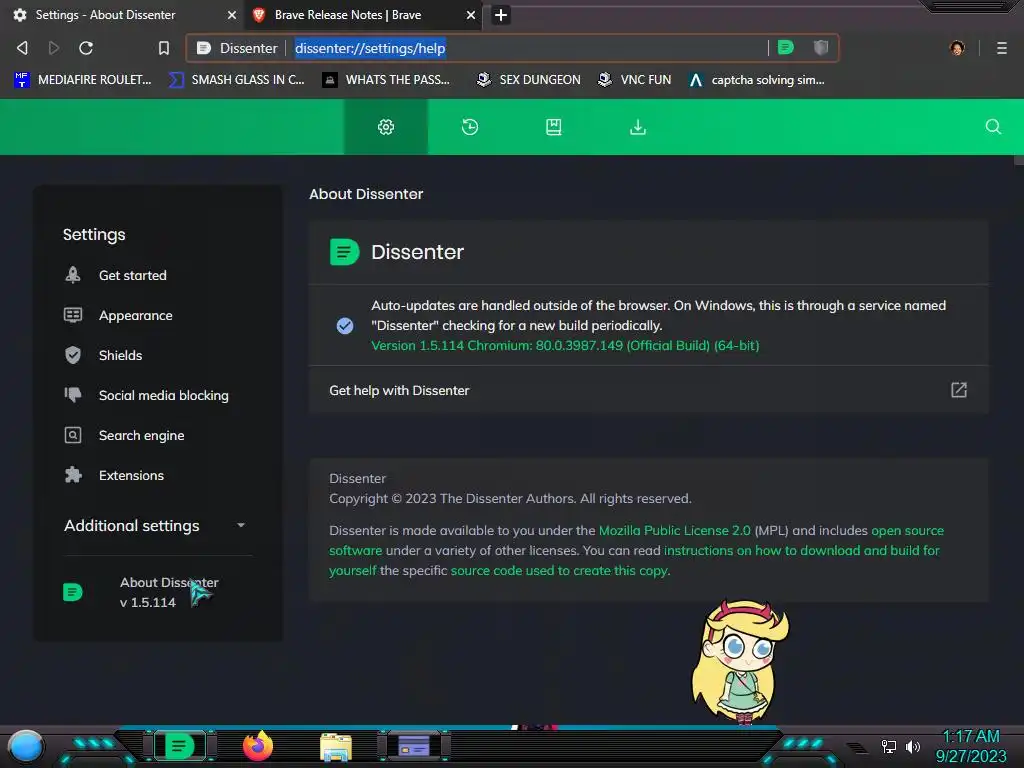
Task: Click the search settings magnifier icon
Action: [993, 127]
